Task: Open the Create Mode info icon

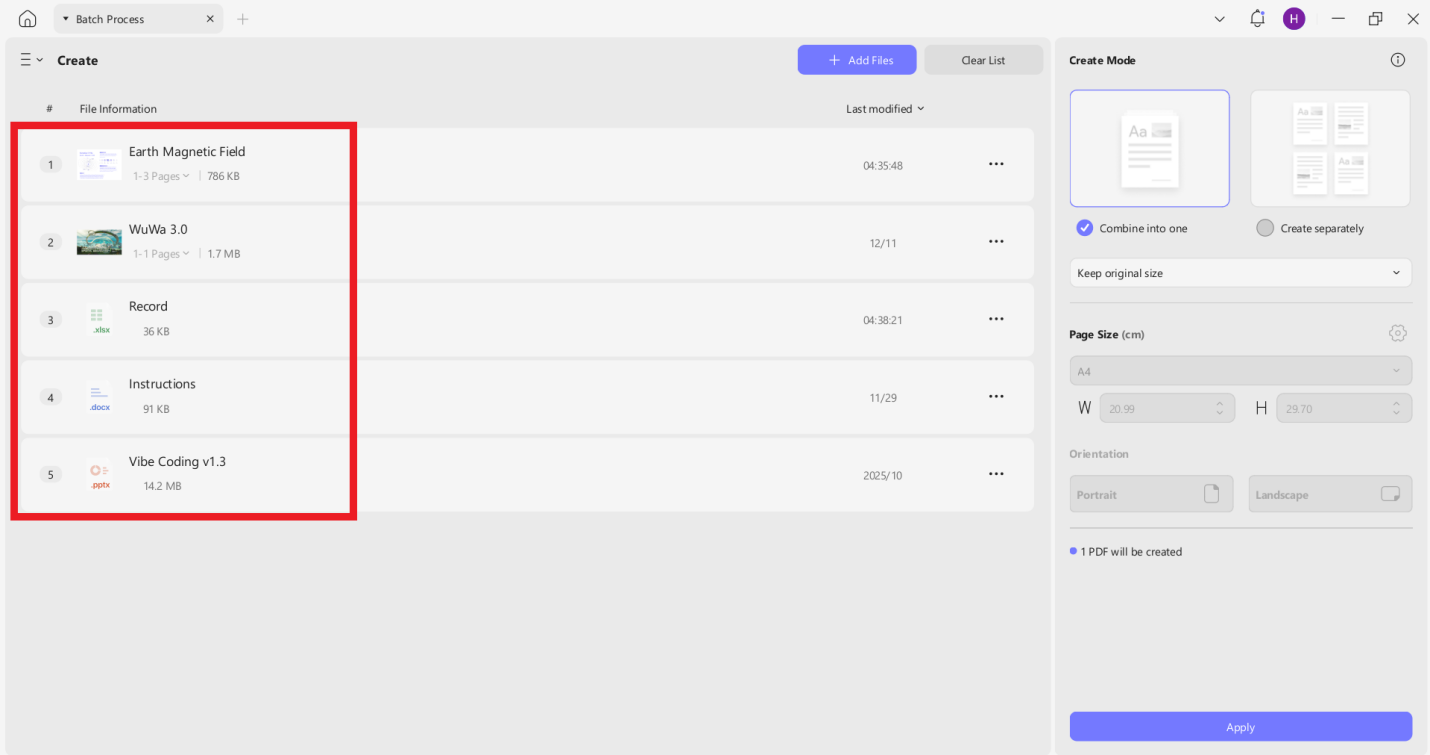Action: (x=1397, y=60)
